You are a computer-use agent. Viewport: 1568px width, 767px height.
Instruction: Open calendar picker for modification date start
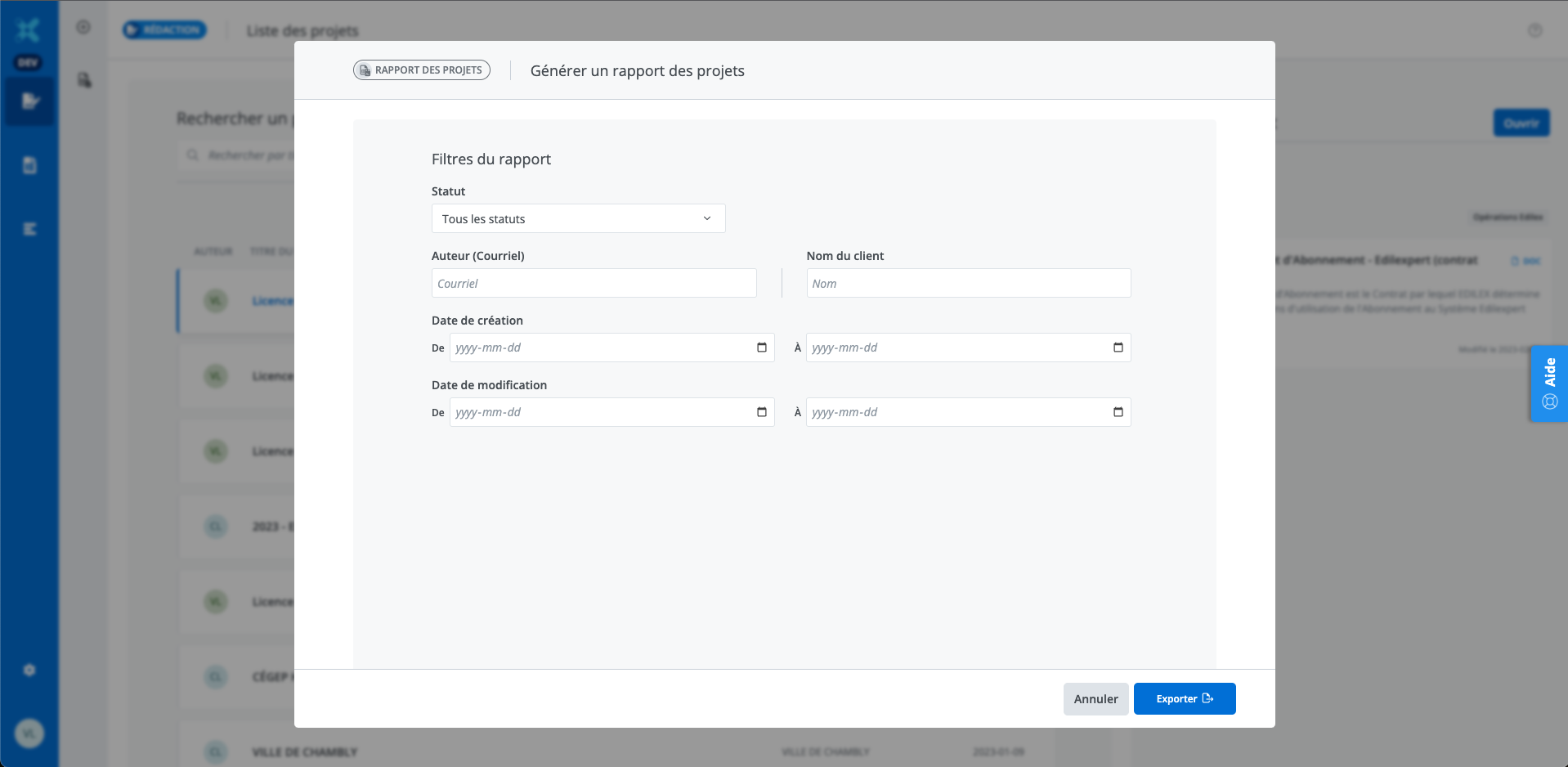click(x=761, y=412)
